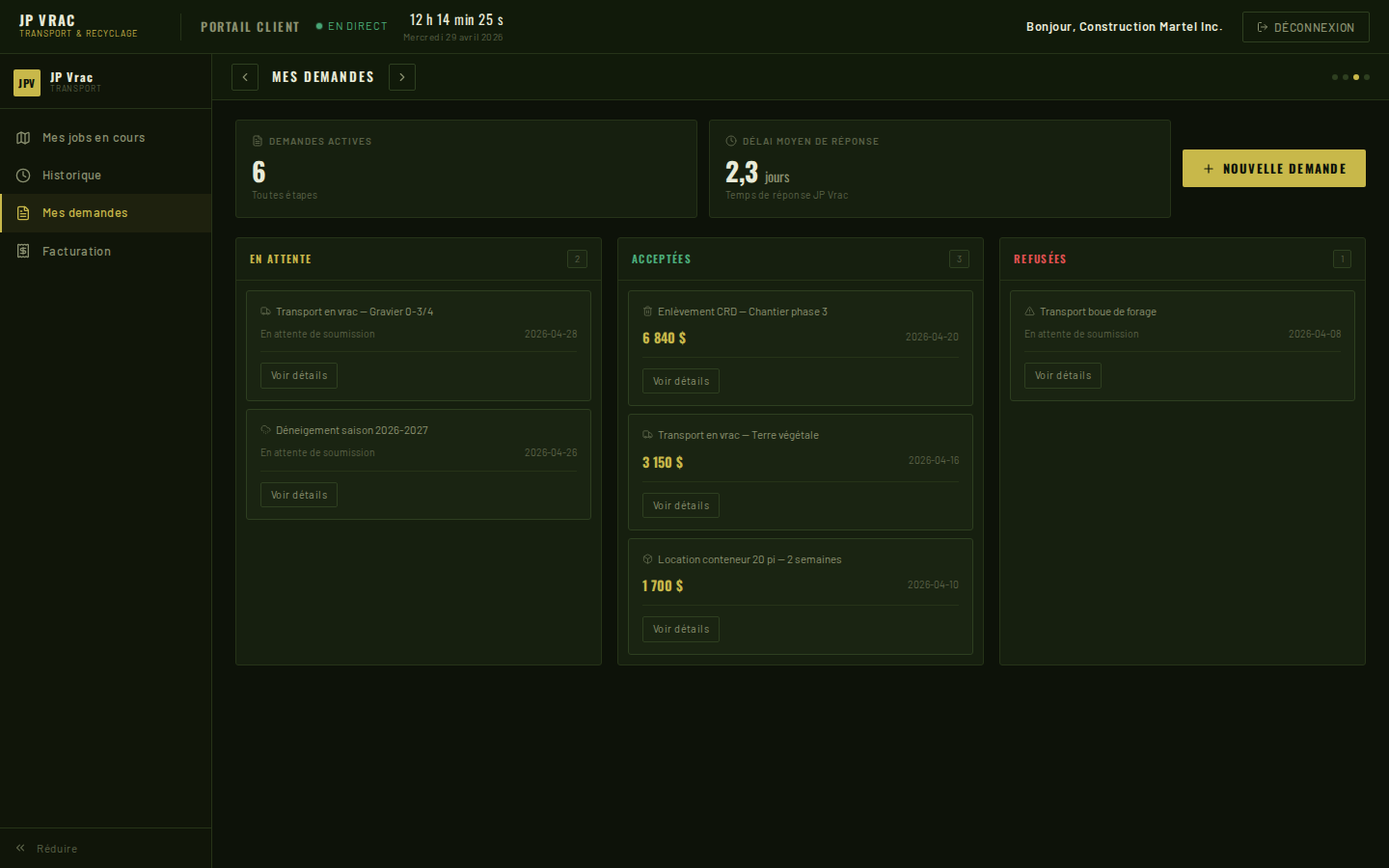Click the trash icon on Enlèvement CRD card
This screenshot has height=868, width=1389.
tap(647, 312)
